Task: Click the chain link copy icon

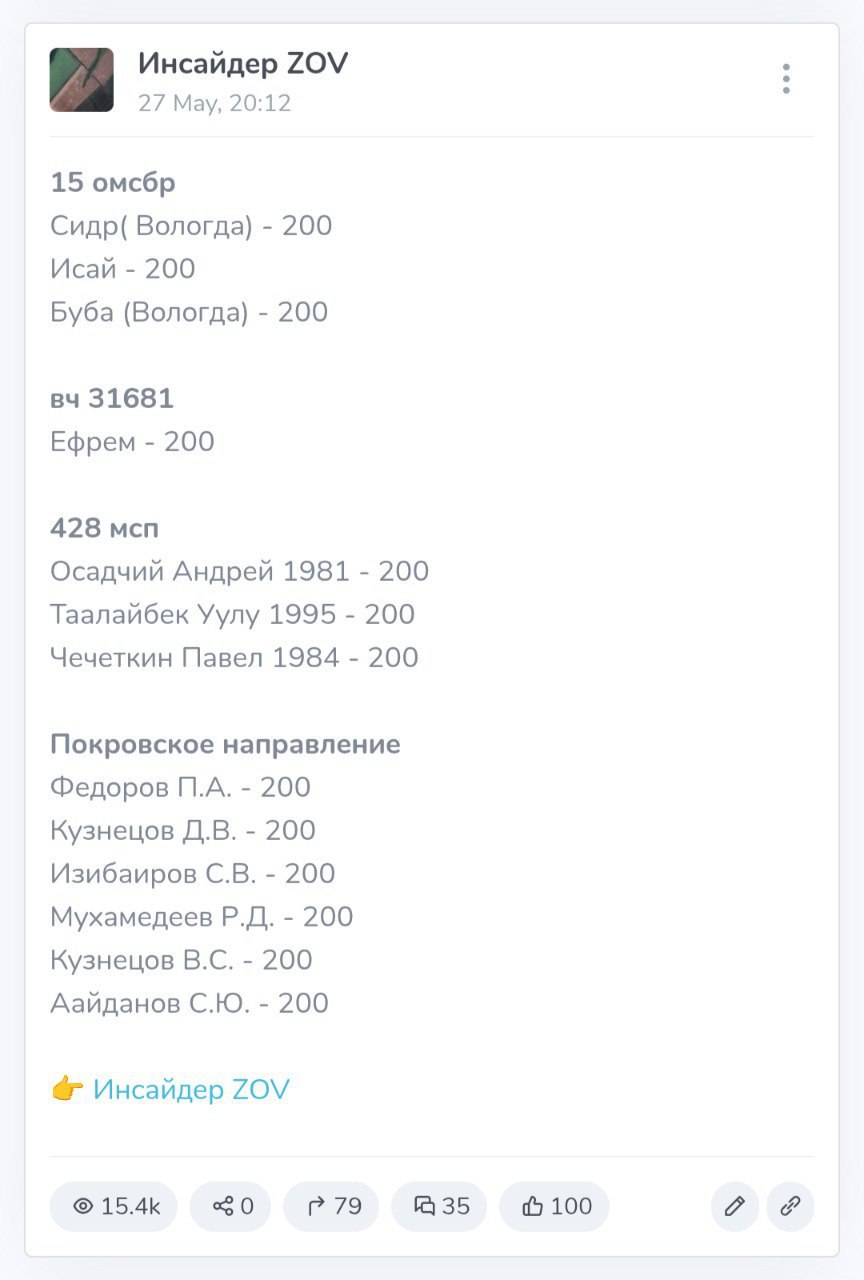Action: [790, 1206]
